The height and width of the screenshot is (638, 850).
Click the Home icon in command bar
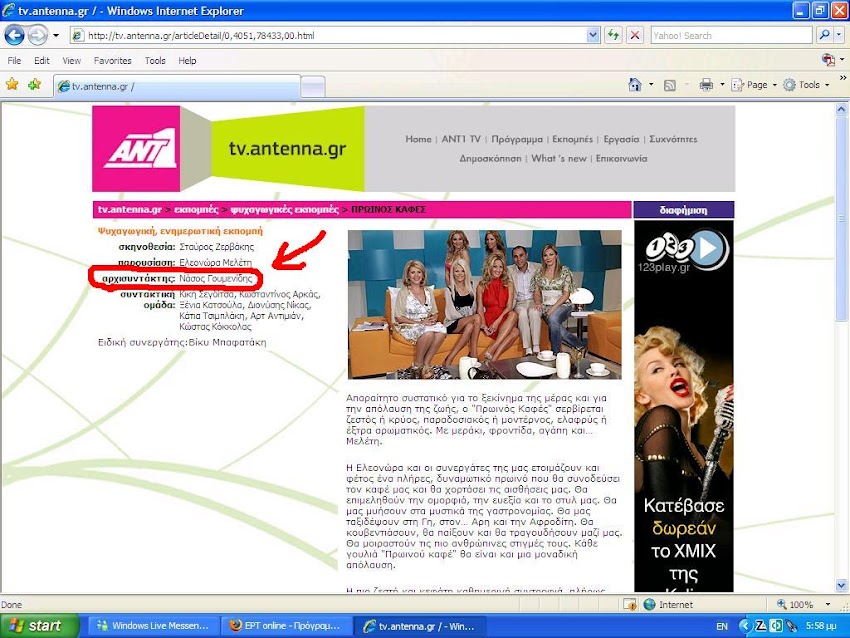(634, 85)
